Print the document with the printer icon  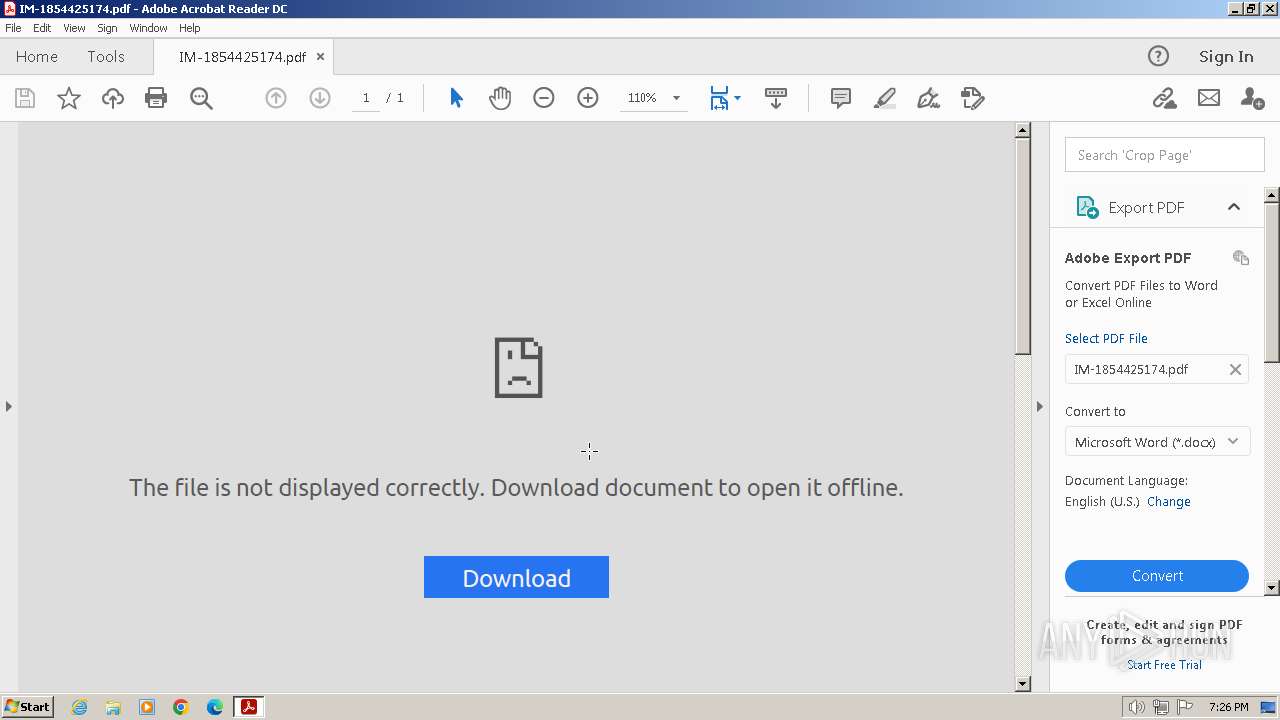click(x=156, y=98)
